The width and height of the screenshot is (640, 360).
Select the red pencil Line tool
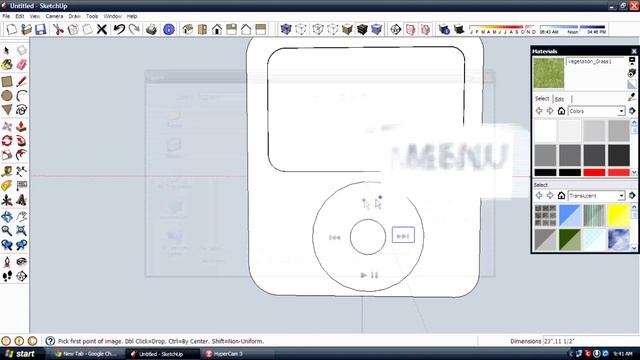coord(22,81)
